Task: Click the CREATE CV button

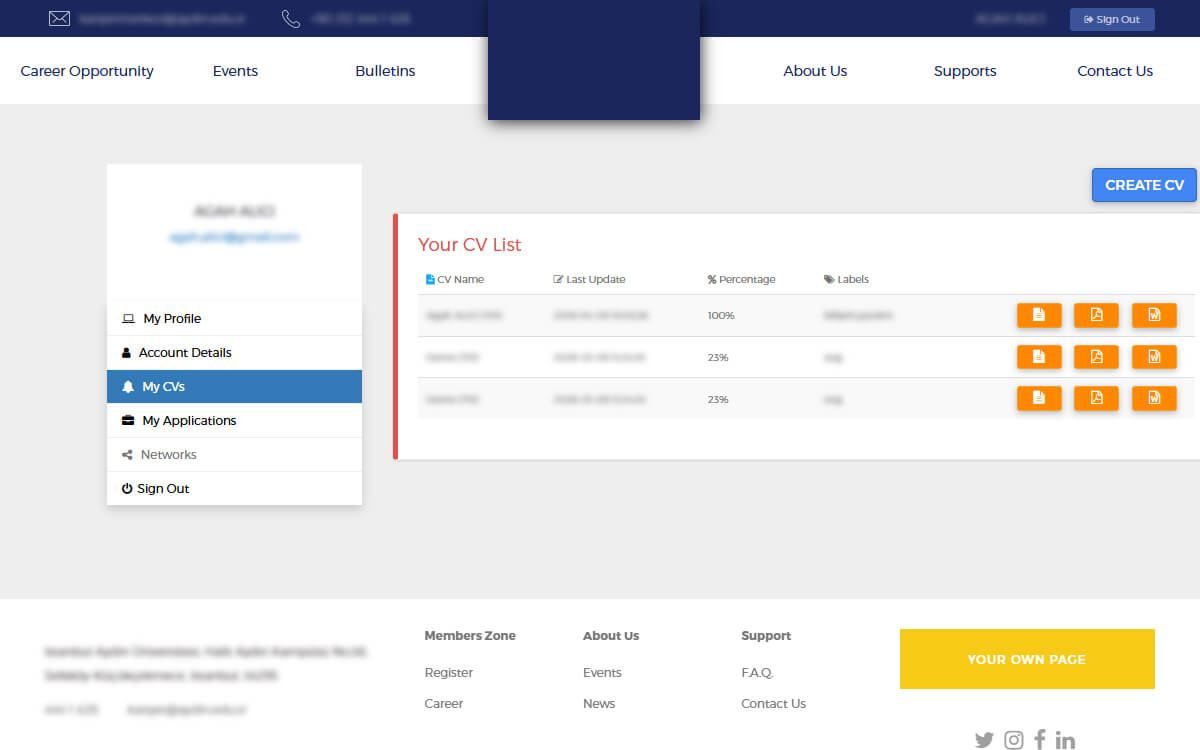Action: click(1144, 185)
